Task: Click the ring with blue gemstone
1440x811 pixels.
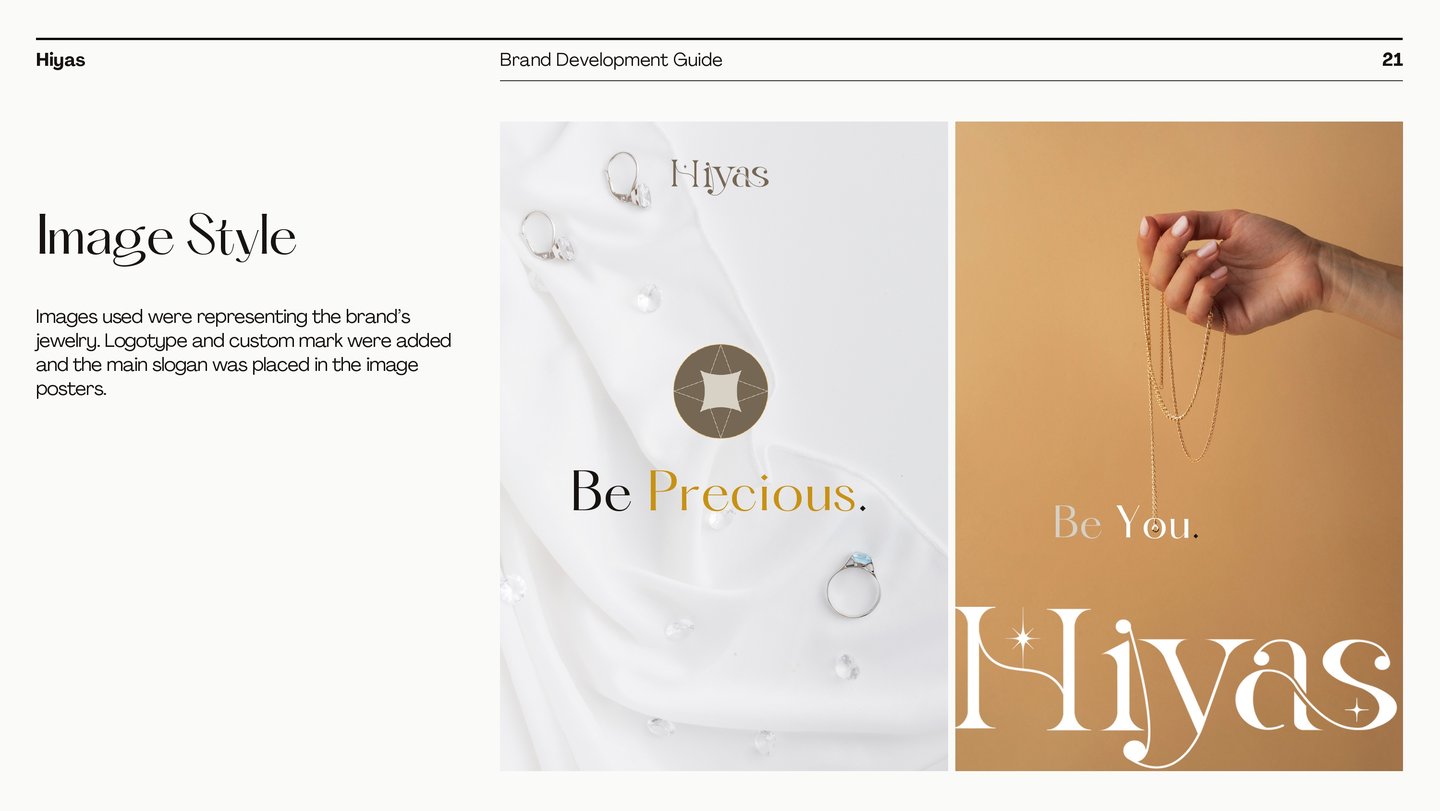Action: pos(854,584)
